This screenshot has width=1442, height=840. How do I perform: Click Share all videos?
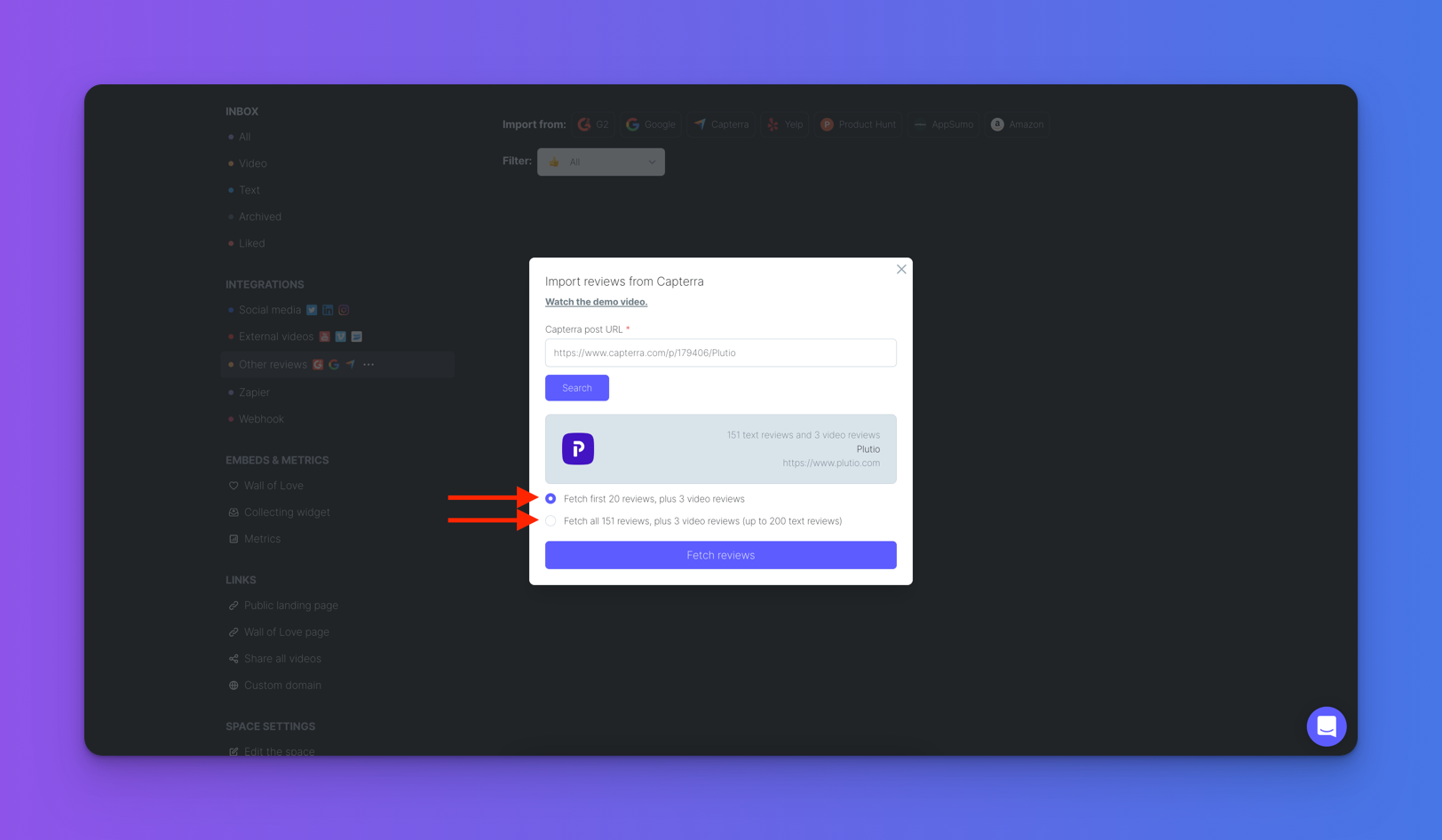point(283,659)
